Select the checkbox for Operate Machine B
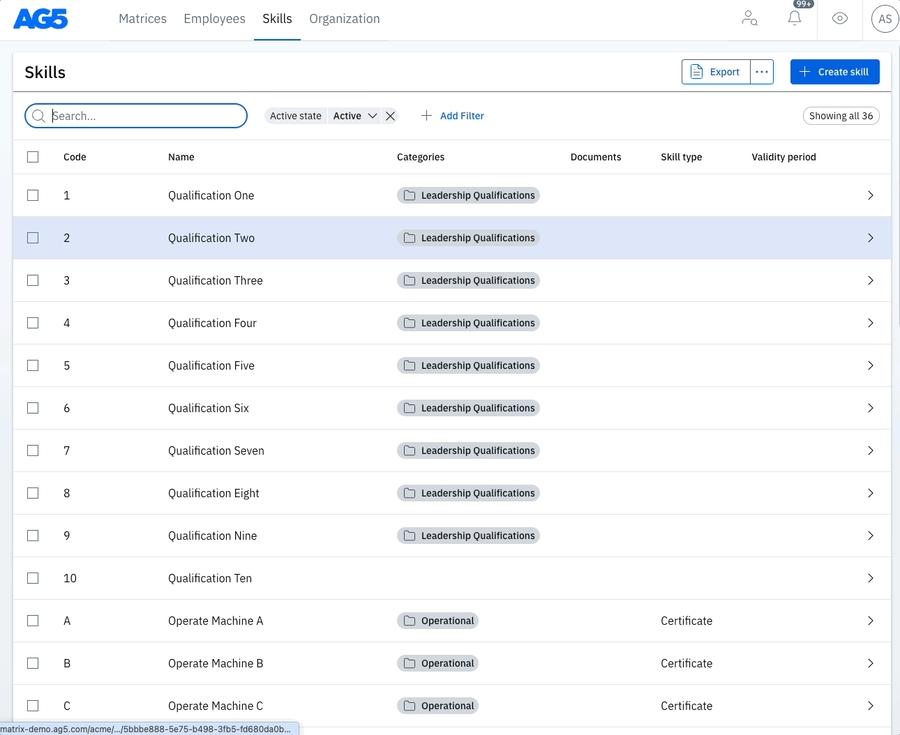900x735 pixels. [x=33, y=664]
